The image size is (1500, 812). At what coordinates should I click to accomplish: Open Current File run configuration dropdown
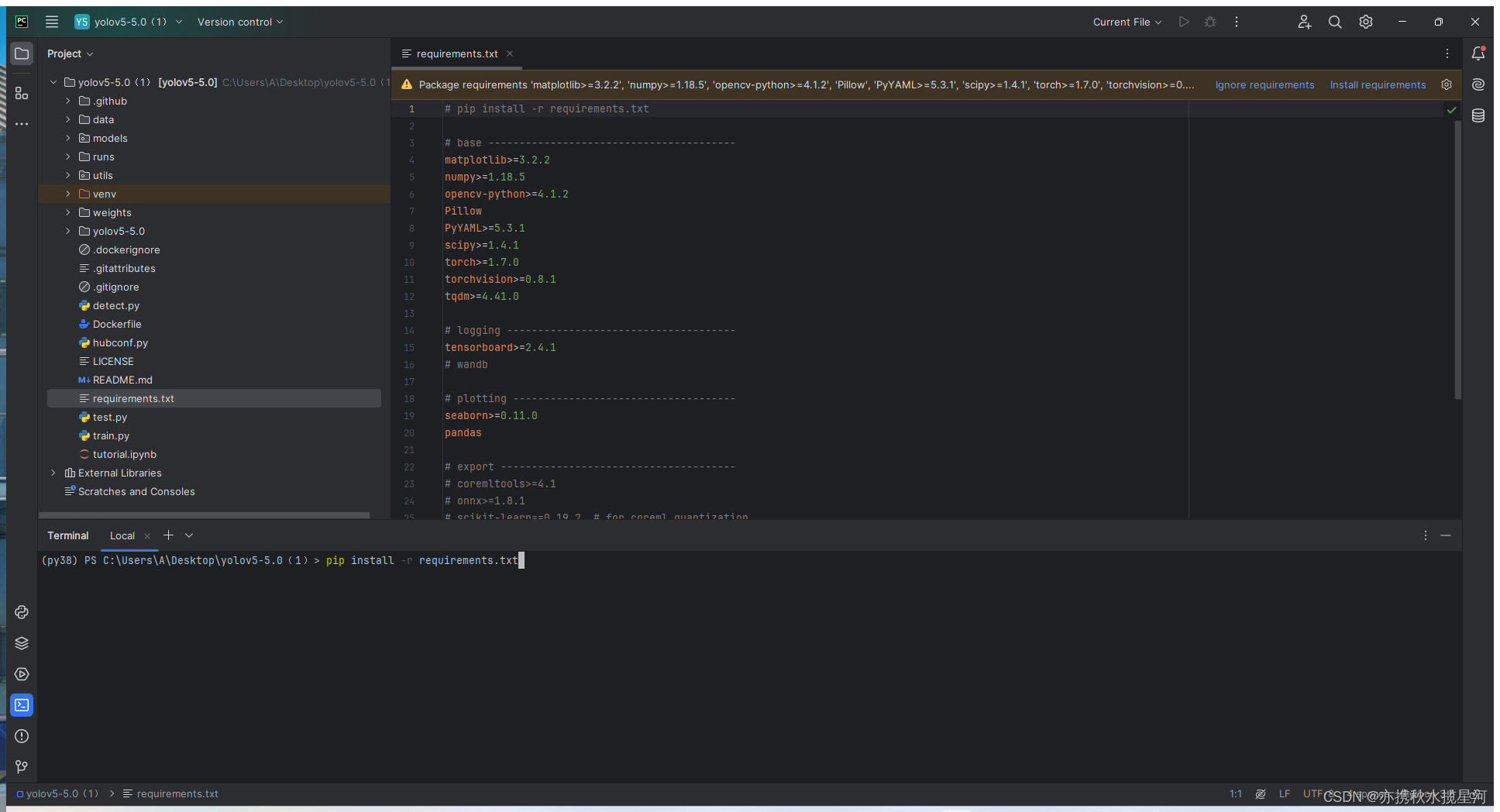[1127, 22]
